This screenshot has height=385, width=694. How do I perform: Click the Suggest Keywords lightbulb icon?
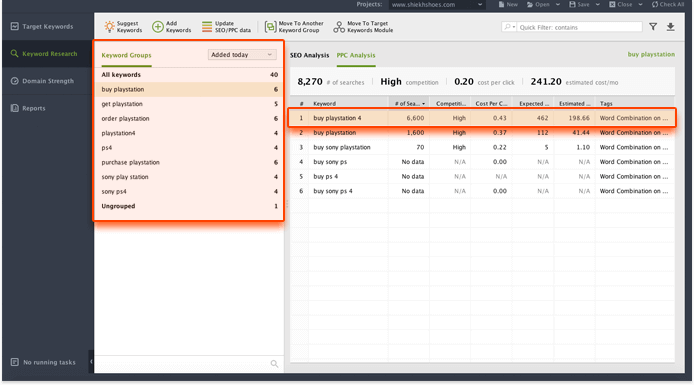pyautogui.click(x=109, y=27)
